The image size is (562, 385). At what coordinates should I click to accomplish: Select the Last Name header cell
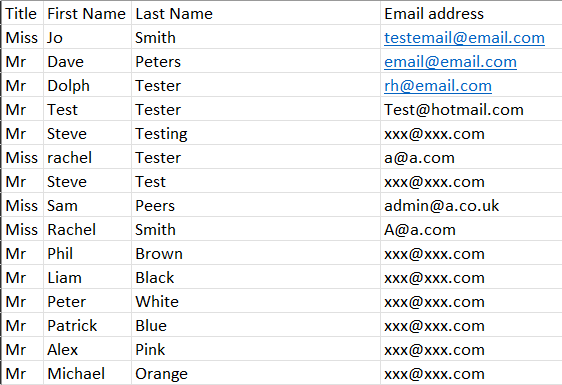[256, 13]
